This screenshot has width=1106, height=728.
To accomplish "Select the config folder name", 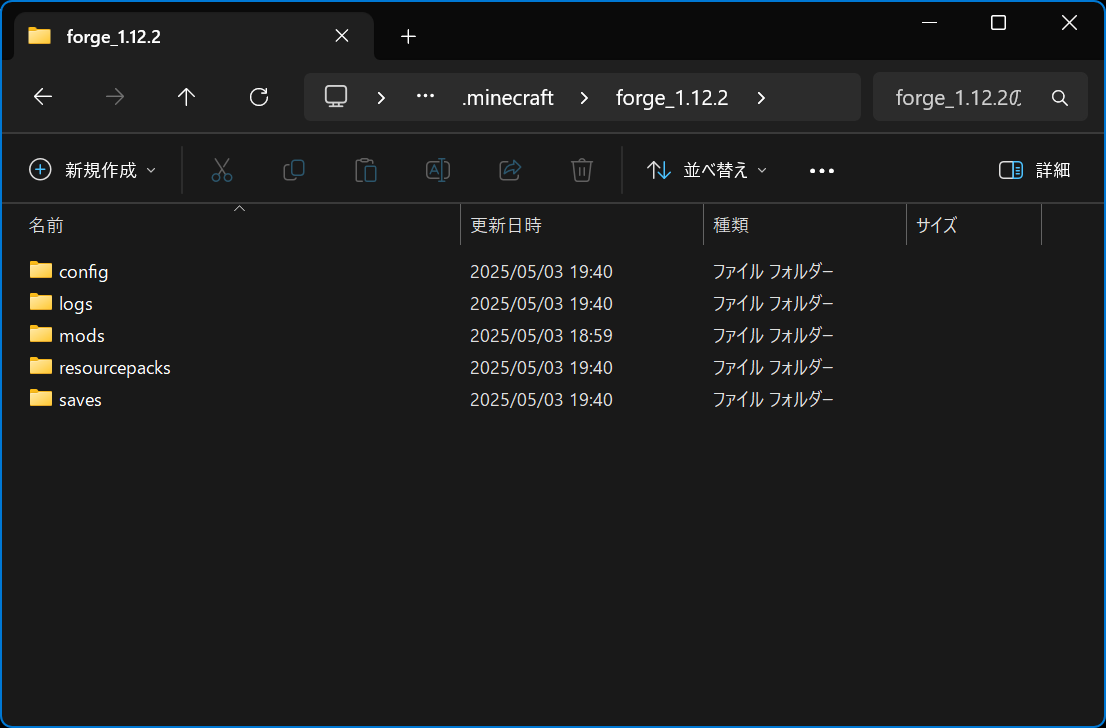I will click(x=83, y=272).
